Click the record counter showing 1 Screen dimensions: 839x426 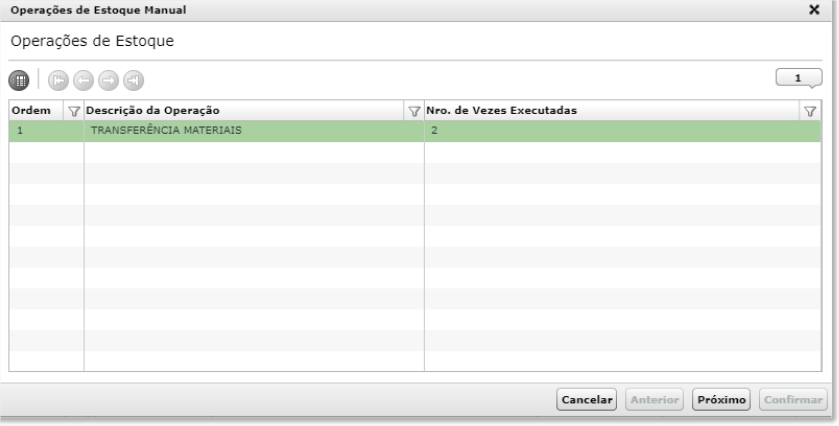(798, 78)
